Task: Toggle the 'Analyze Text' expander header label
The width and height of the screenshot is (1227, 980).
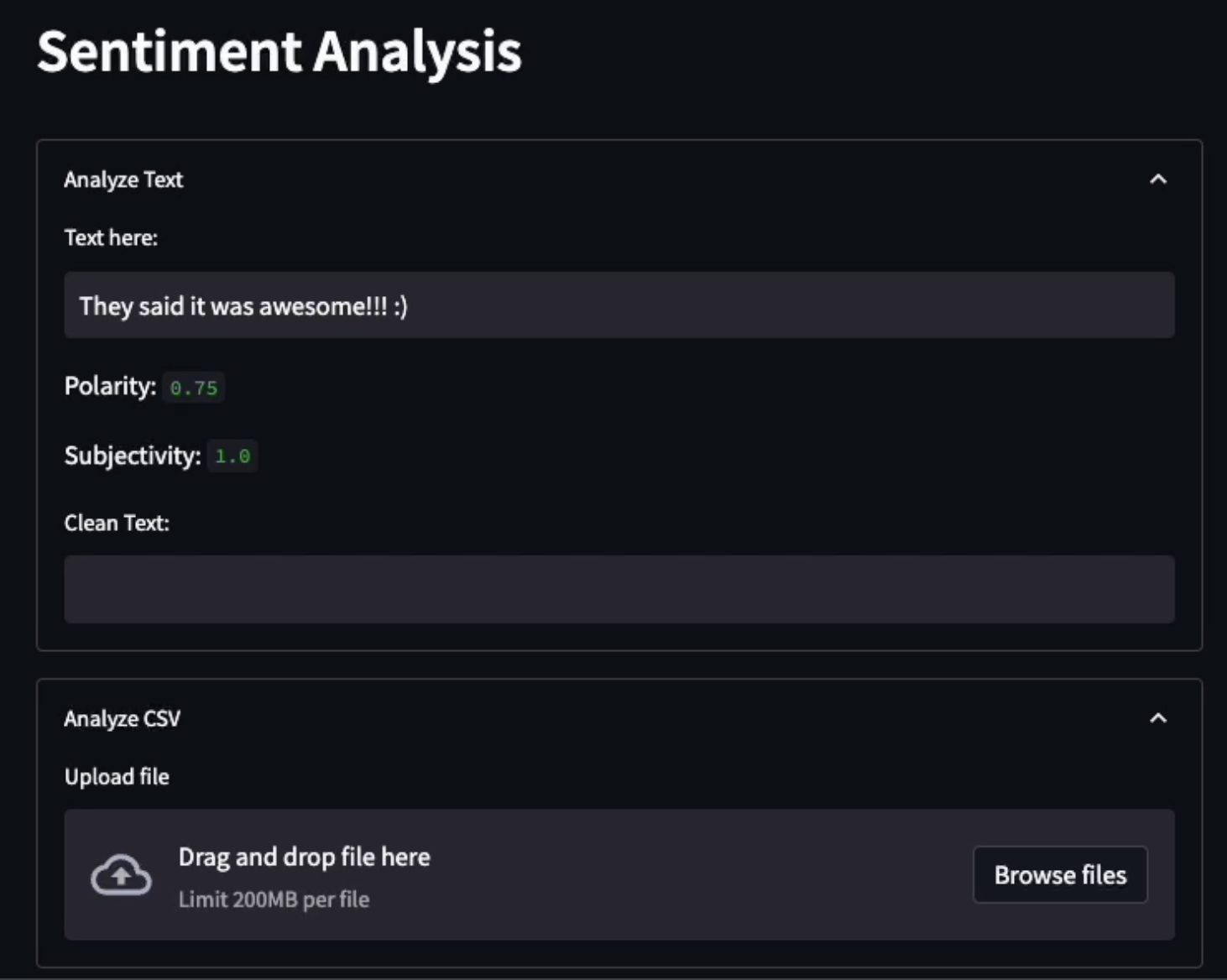Action: [123, 180]
